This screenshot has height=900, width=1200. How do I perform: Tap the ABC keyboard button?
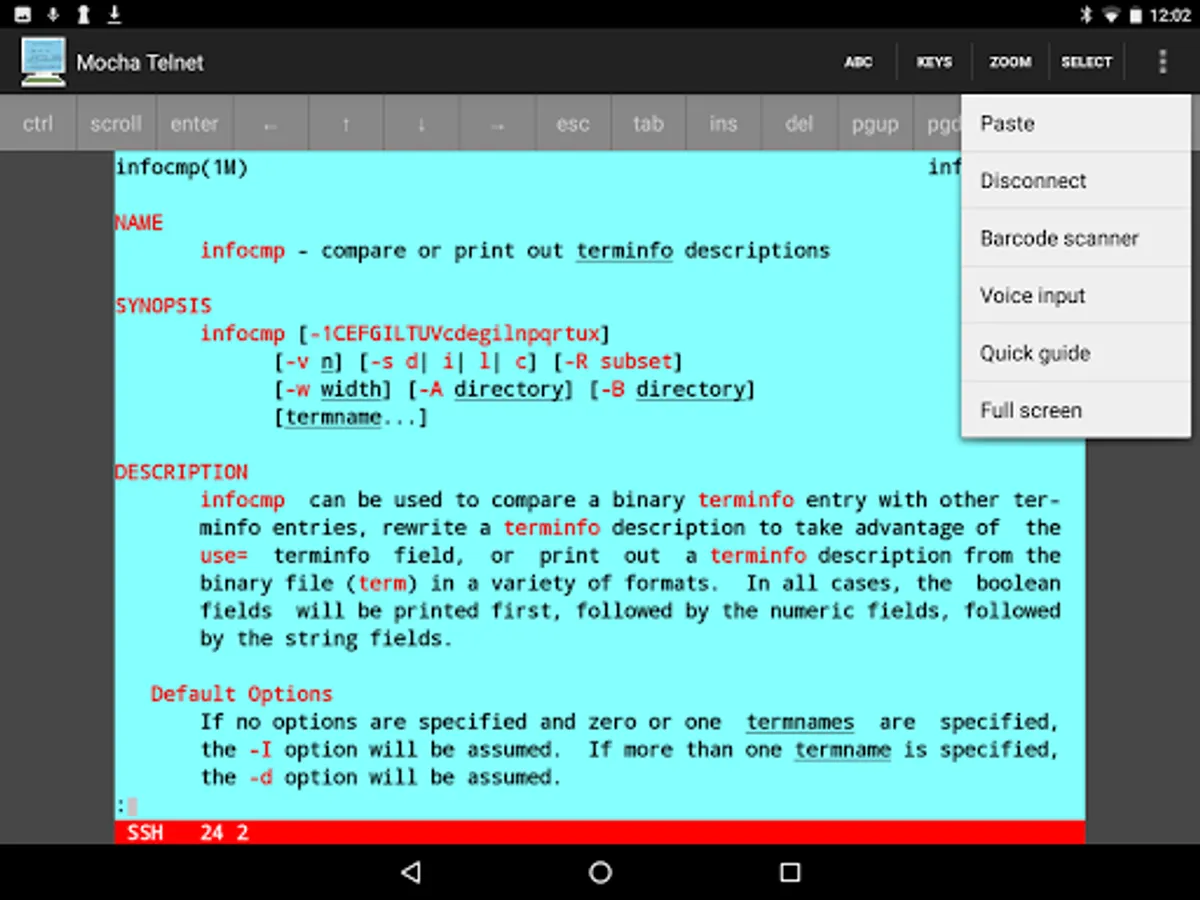pos(858,62)
